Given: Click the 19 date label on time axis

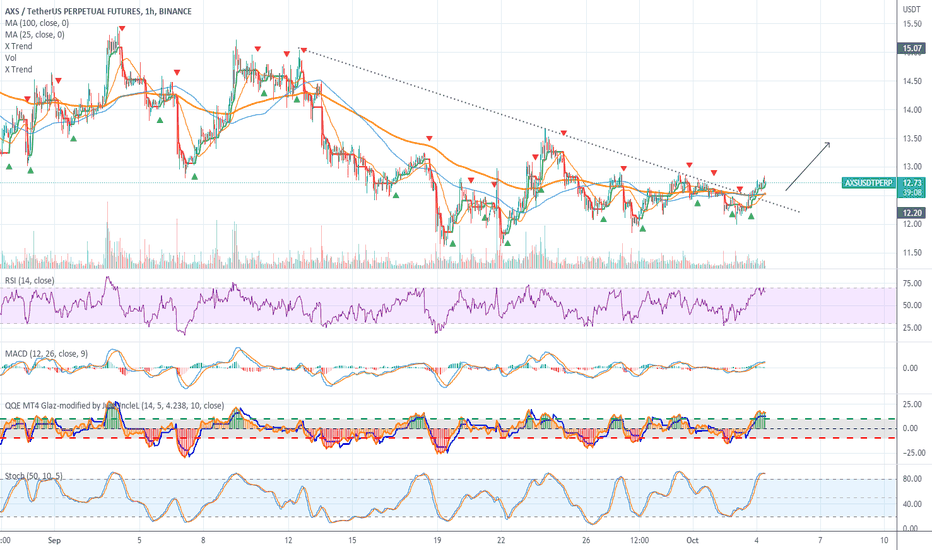Looking at the screenshot, I should point(437,540).
